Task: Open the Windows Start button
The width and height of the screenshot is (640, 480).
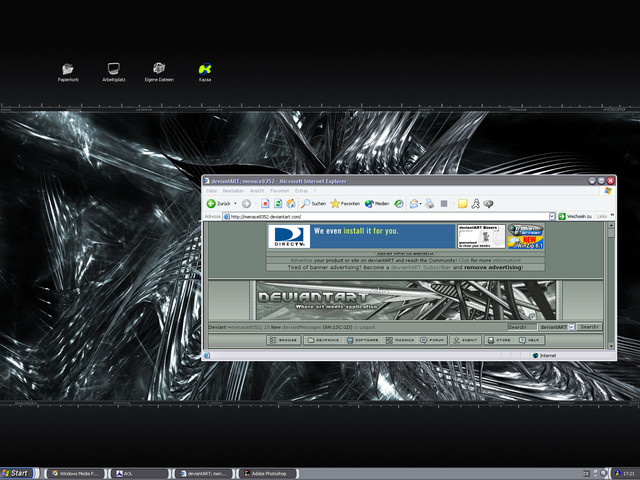Action: 16,473
